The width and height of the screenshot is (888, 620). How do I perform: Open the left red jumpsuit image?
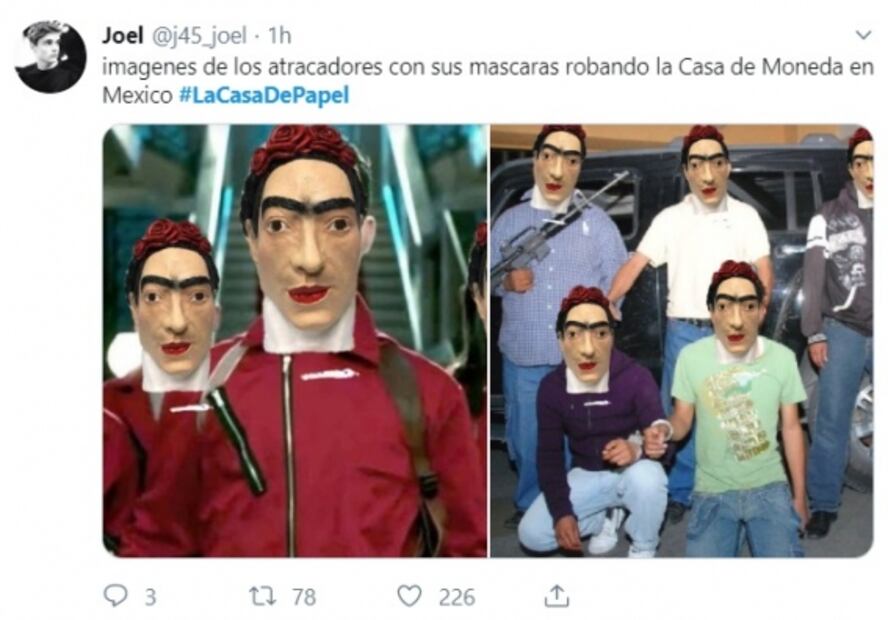tap(295, 341)
